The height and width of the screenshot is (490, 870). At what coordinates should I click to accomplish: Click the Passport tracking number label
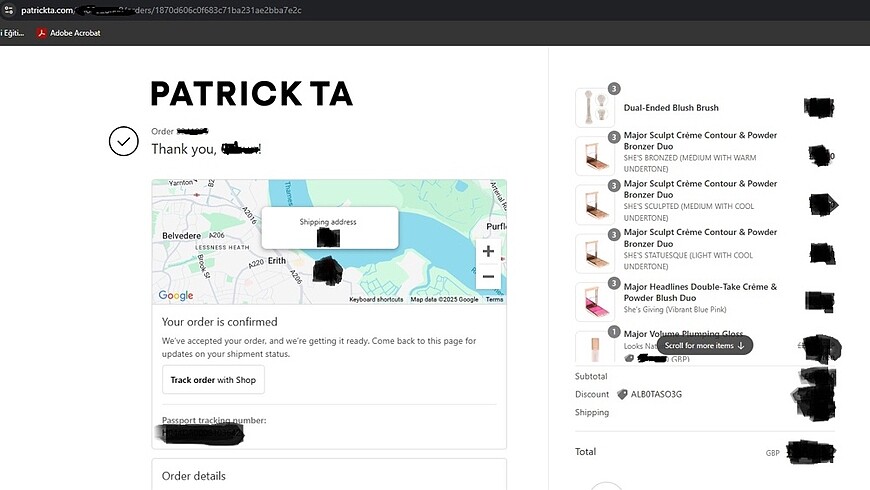[x=214, y=420]
